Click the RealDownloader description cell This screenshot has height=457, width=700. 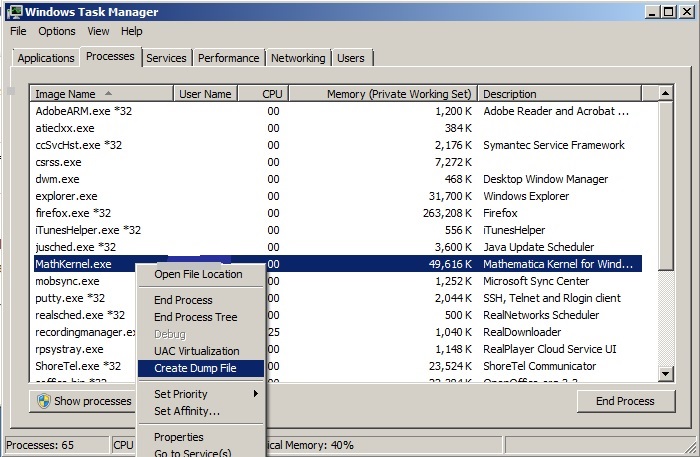[x=522, y=332]
